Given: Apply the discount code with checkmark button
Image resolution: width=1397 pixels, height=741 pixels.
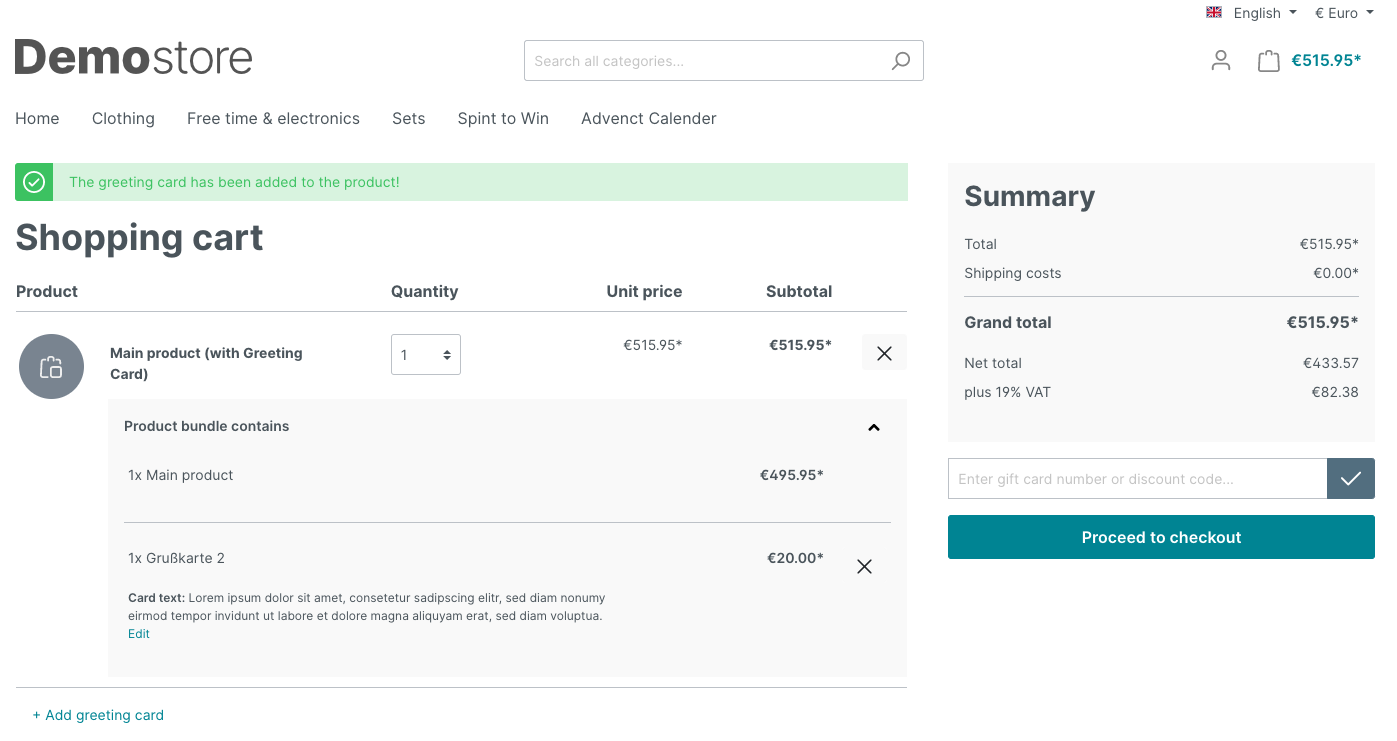Looking at the screenshot, I should point(1351,479).
